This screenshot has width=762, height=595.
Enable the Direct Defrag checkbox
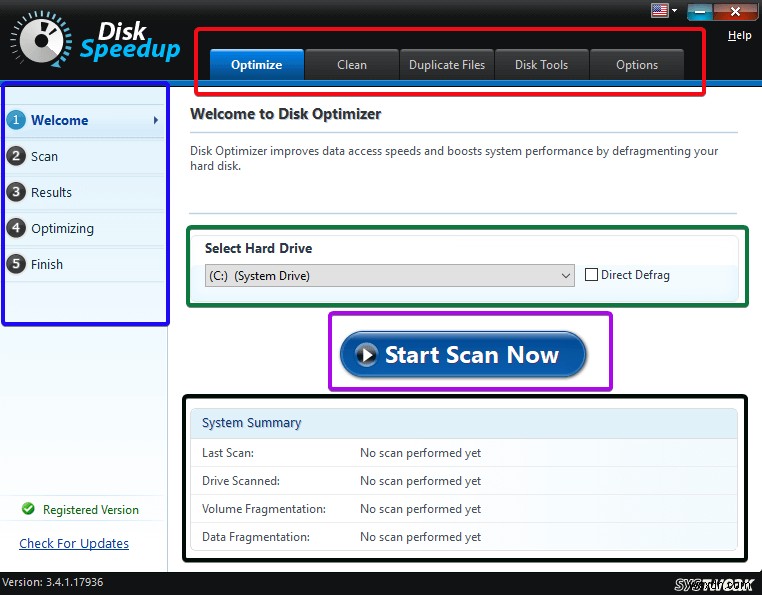click(591, 275)
